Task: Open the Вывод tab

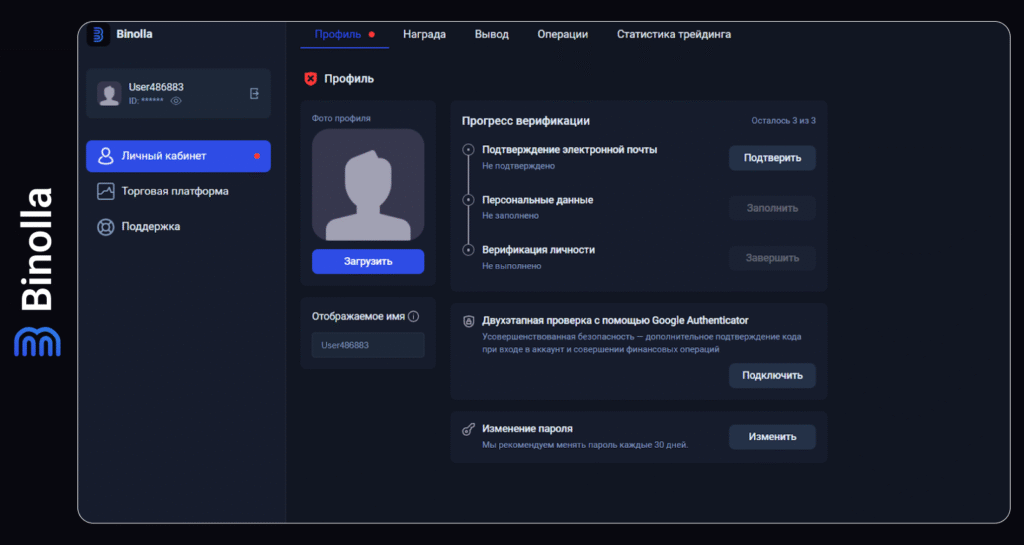Action: [491, 34]
